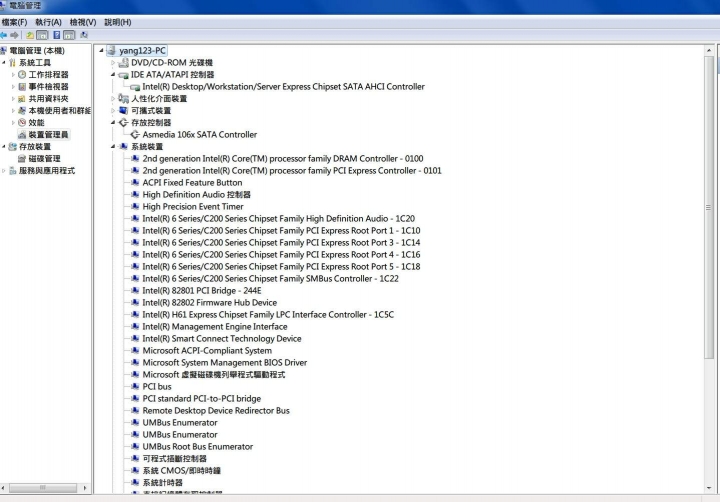Select PCI Express Root Port 1 - 1C10

281,230
